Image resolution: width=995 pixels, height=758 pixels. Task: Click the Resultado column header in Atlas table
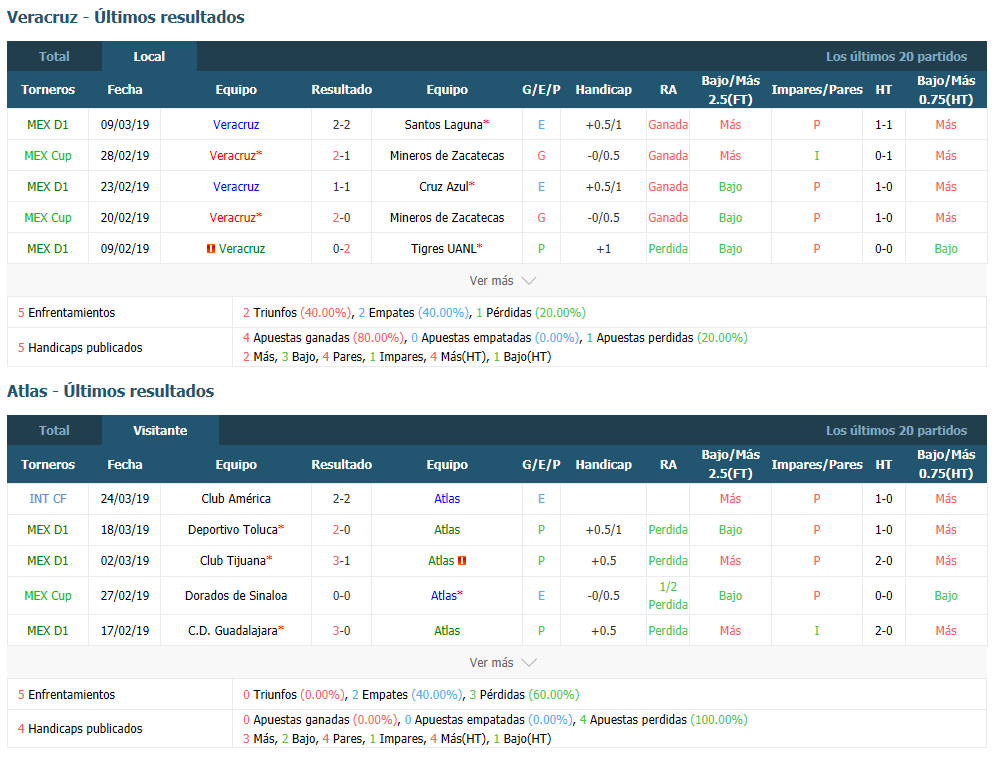coord(341,464)
